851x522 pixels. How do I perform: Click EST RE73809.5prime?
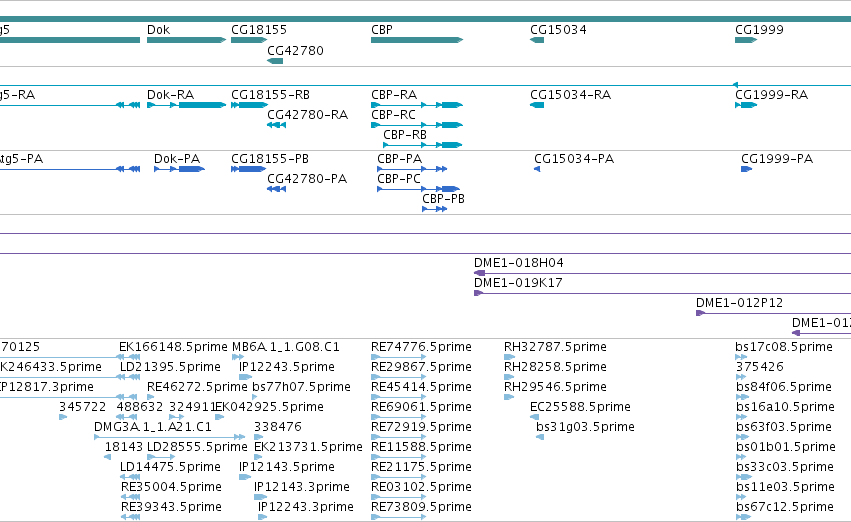421,507
